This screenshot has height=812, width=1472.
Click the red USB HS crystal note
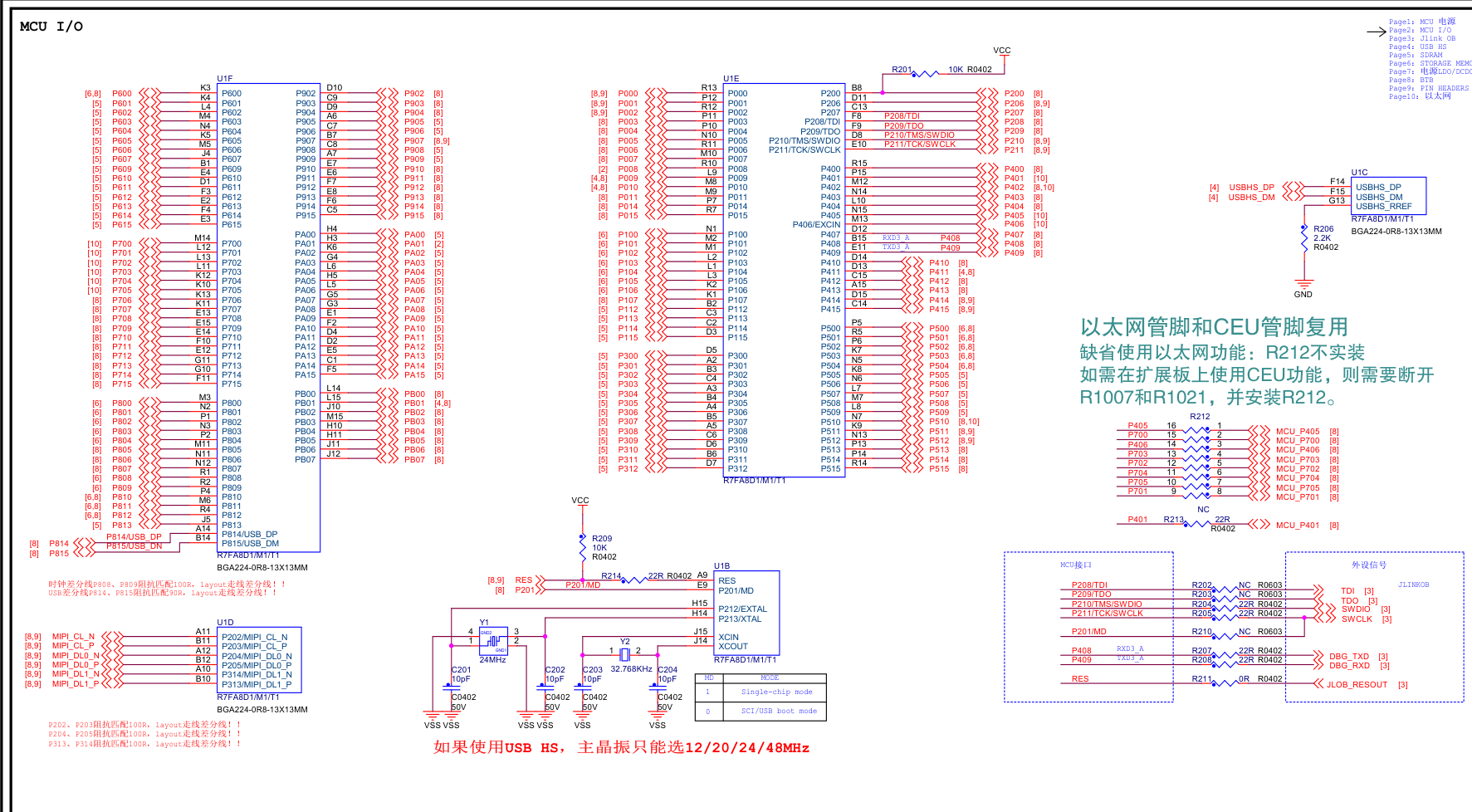pos(621,747)
